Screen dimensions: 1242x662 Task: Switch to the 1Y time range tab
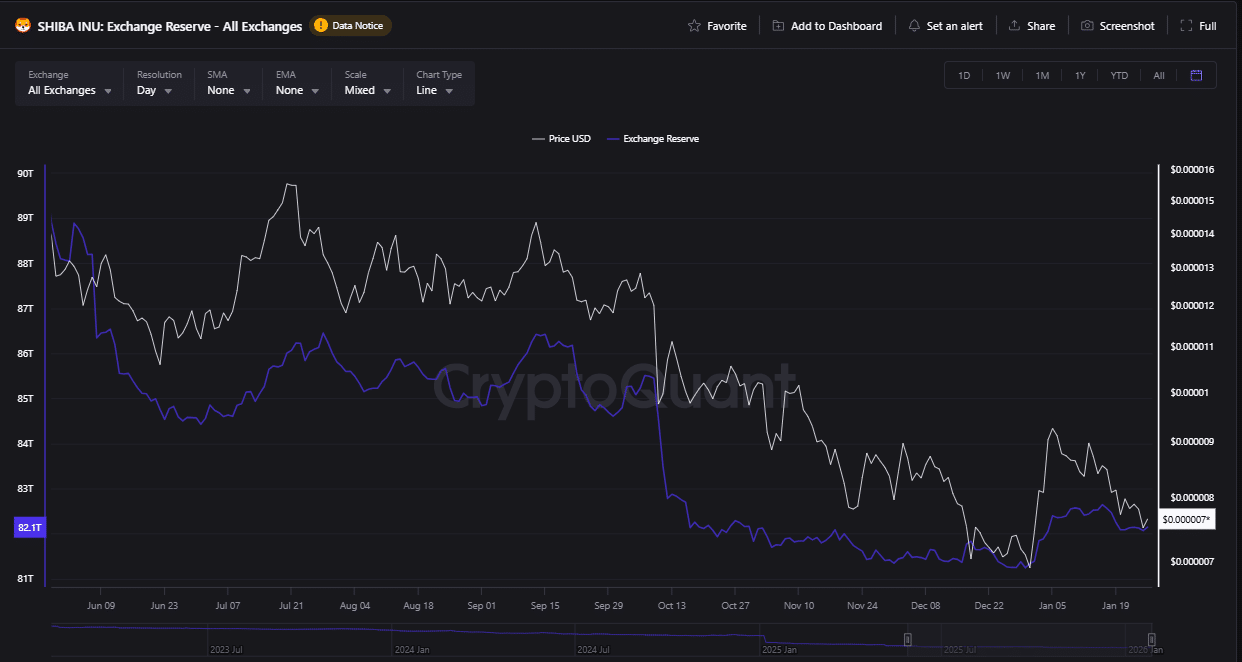point(1080,74)
